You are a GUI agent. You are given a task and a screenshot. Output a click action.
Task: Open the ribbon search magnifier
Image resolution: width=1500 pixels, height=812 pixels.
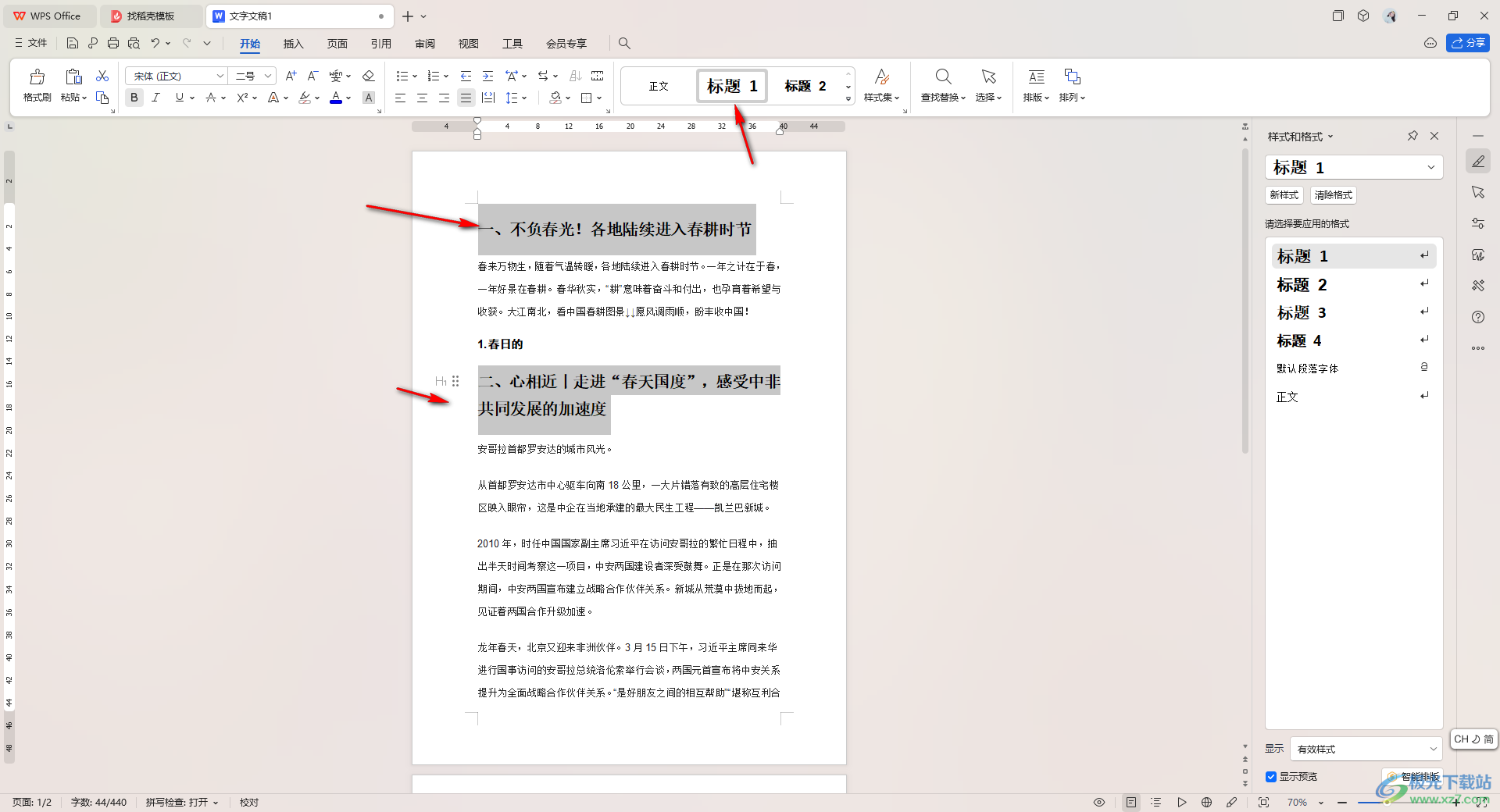(624, 43)
